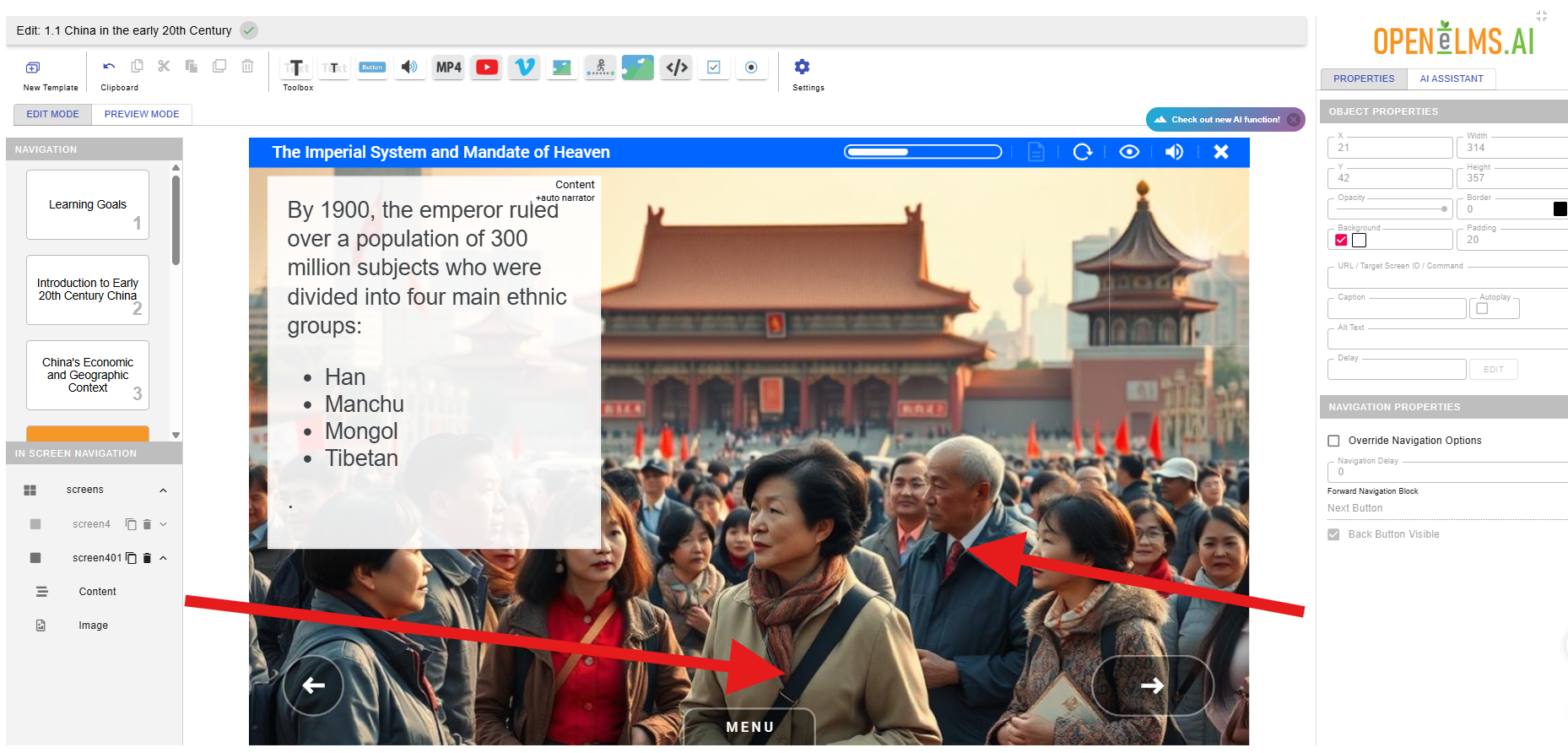Adjust the Opacity slider
The height and width of the screenshot is (753, 1568).
(x=1390, y=209)
